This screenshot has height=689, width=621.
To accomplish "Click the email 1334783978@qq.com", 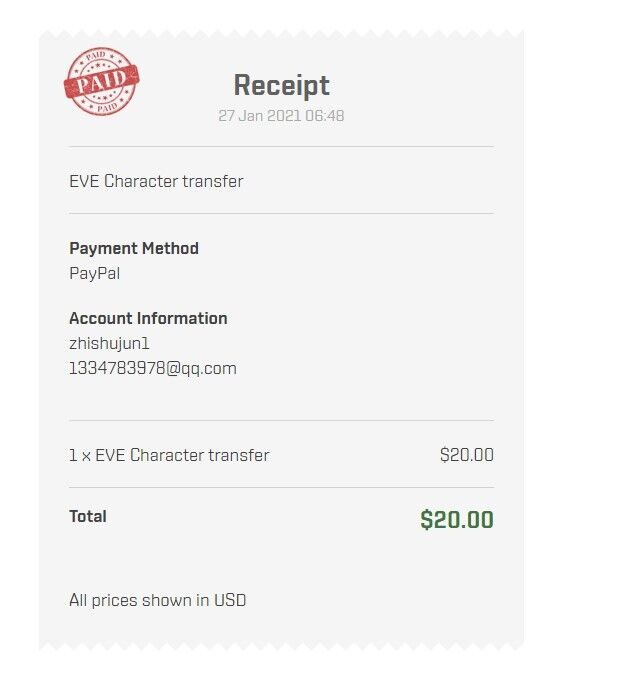I will coord(153,368).
